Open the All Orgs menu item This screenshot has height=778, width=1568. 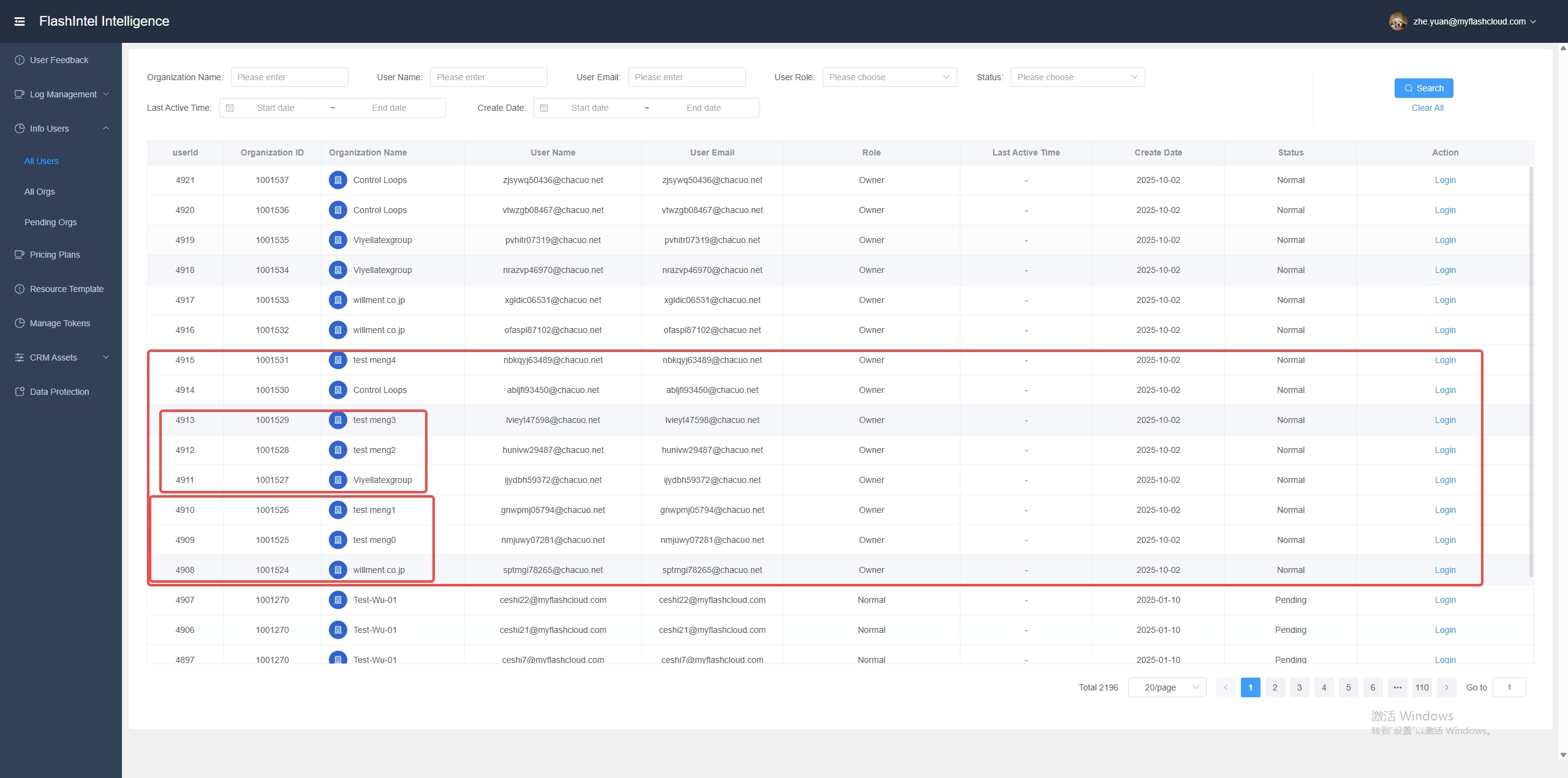[x=40, y=192]
